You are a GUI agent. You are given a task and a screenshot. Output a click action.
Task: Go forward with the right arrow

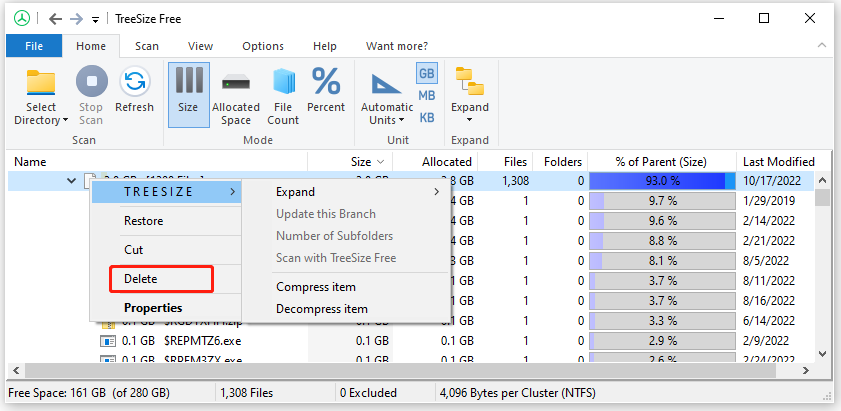point(77,19)
